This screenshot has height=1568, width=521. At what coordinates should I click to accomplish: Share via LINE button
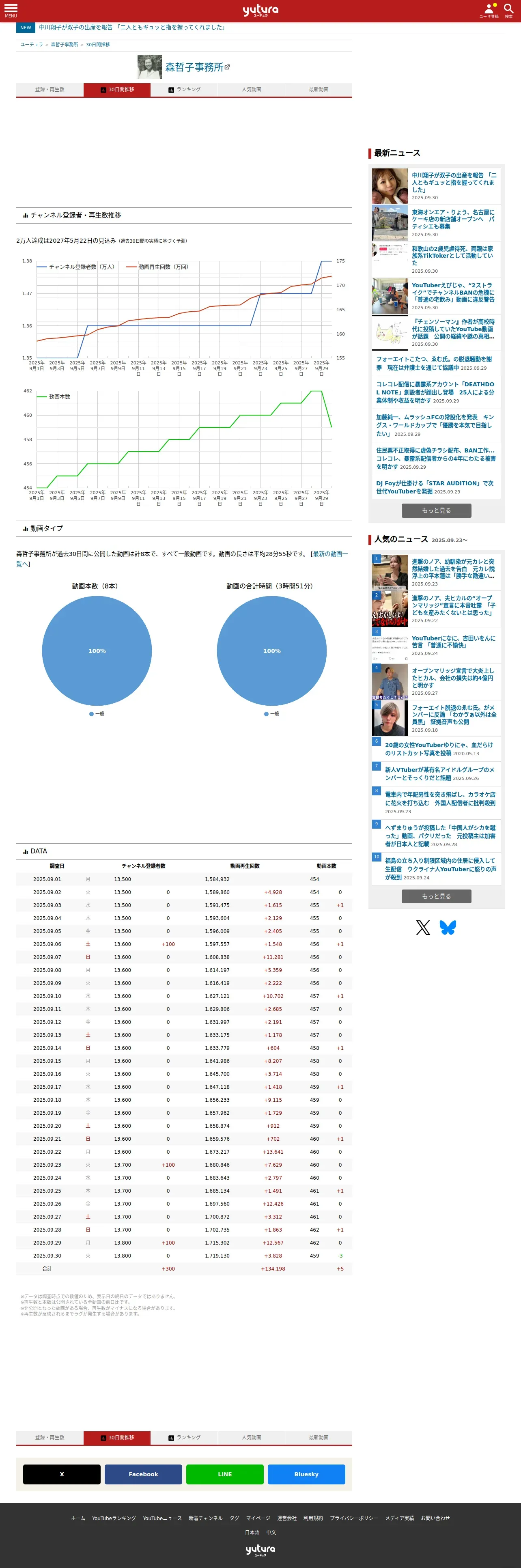coord(225,1474)
